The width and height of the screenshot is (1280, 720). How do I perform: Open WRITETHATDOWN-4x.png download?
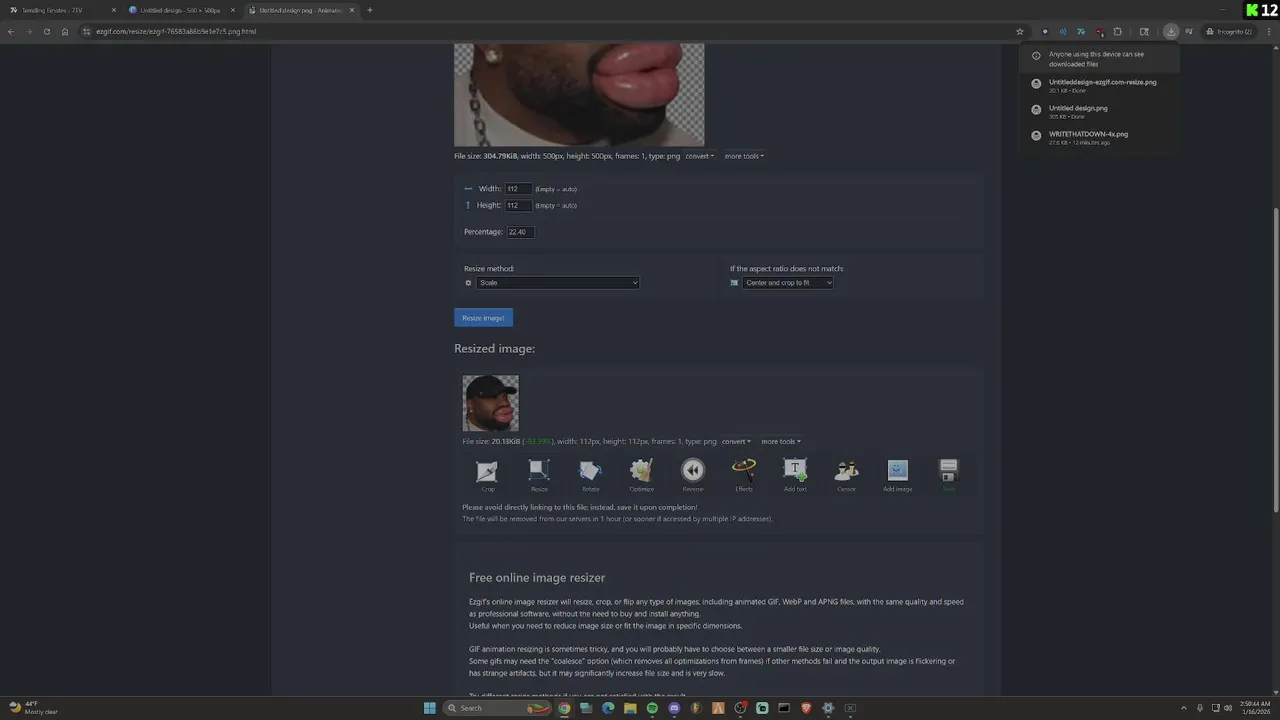tap(1099, 138)
